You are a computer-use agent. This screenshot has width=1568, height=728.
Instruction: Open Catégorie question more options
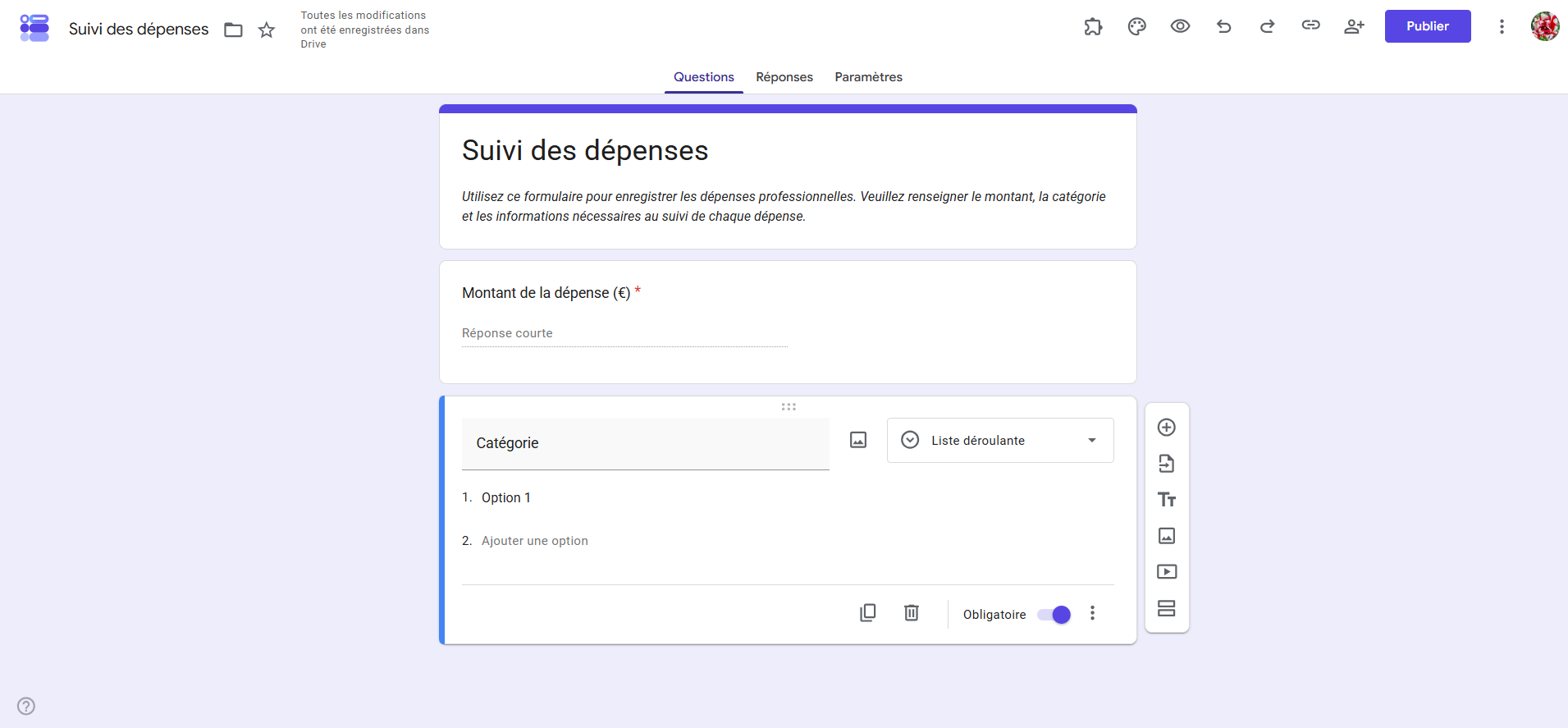(1092, 613)
